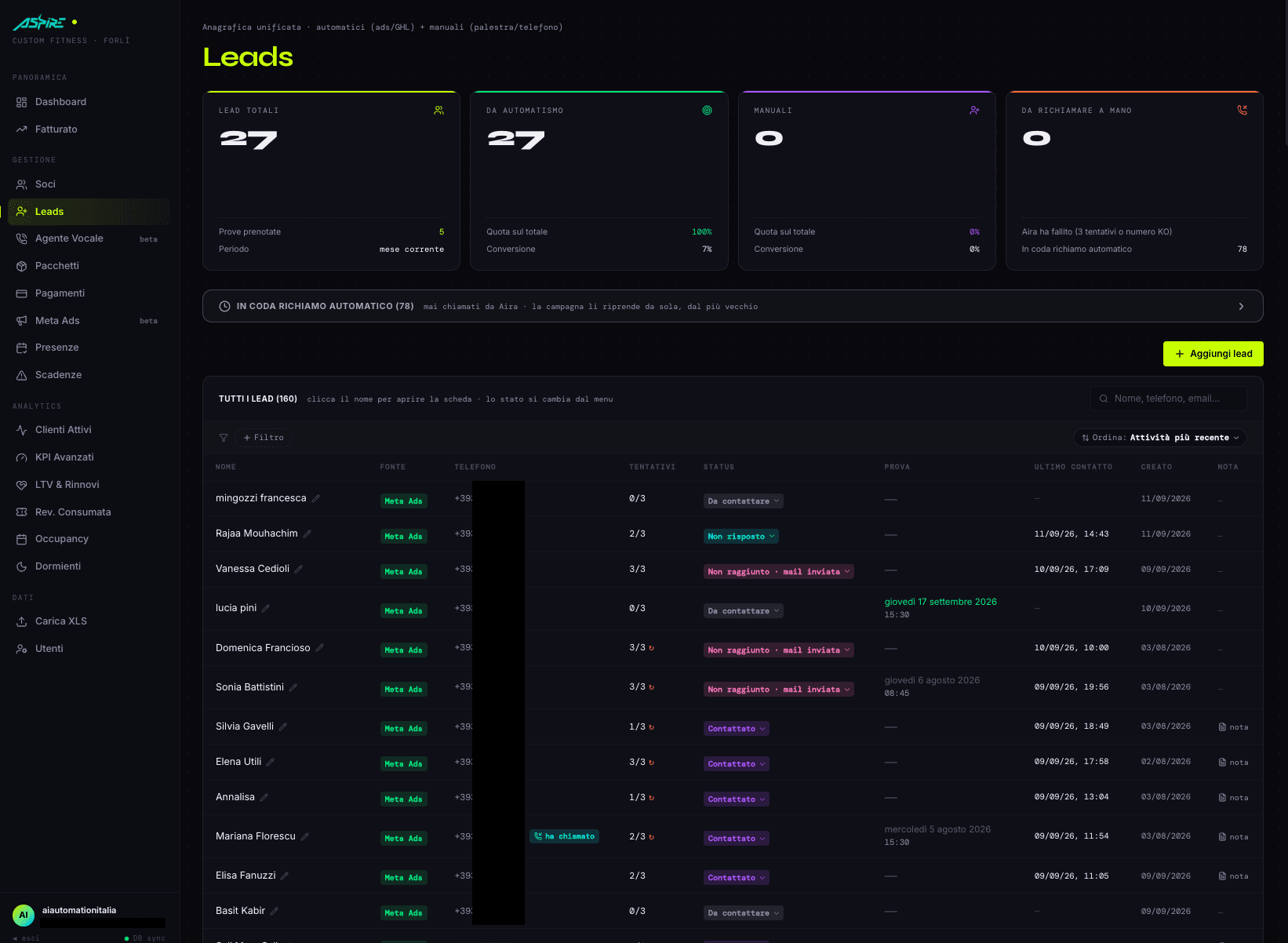The image size is (1288, 943).
Task: Click the Da Automatismo target icon
Action: point(708,111)
